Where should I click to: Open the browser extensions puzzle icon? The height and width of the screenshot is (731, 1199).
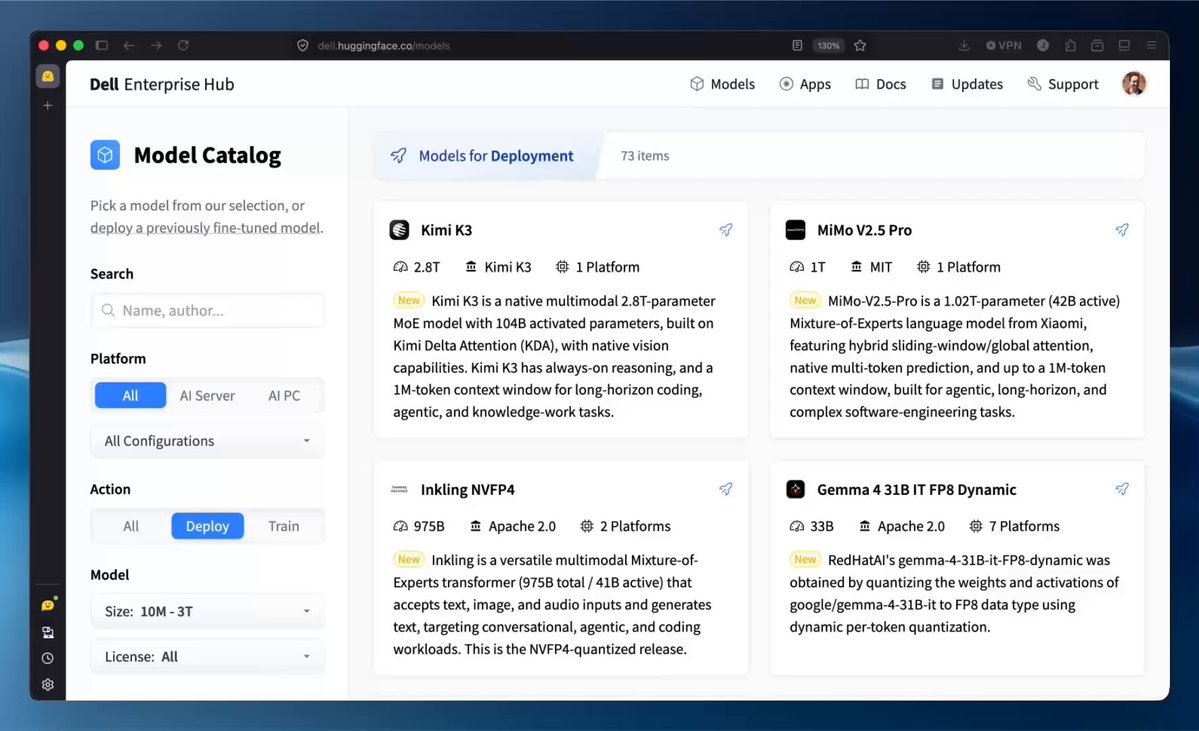click(x=1070, y=45)
